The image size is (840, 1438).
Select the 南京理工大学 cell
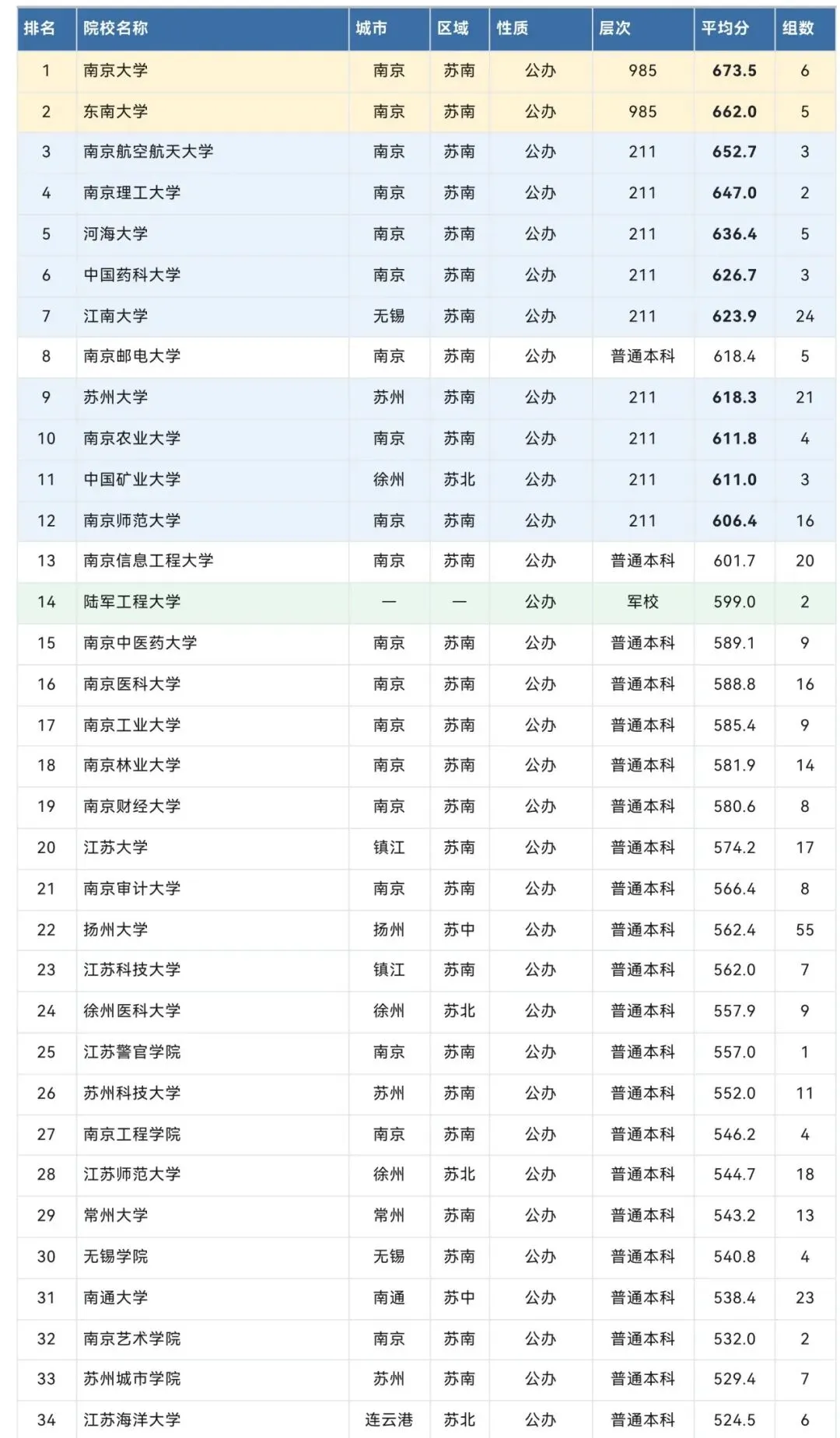tap(212, 194)
